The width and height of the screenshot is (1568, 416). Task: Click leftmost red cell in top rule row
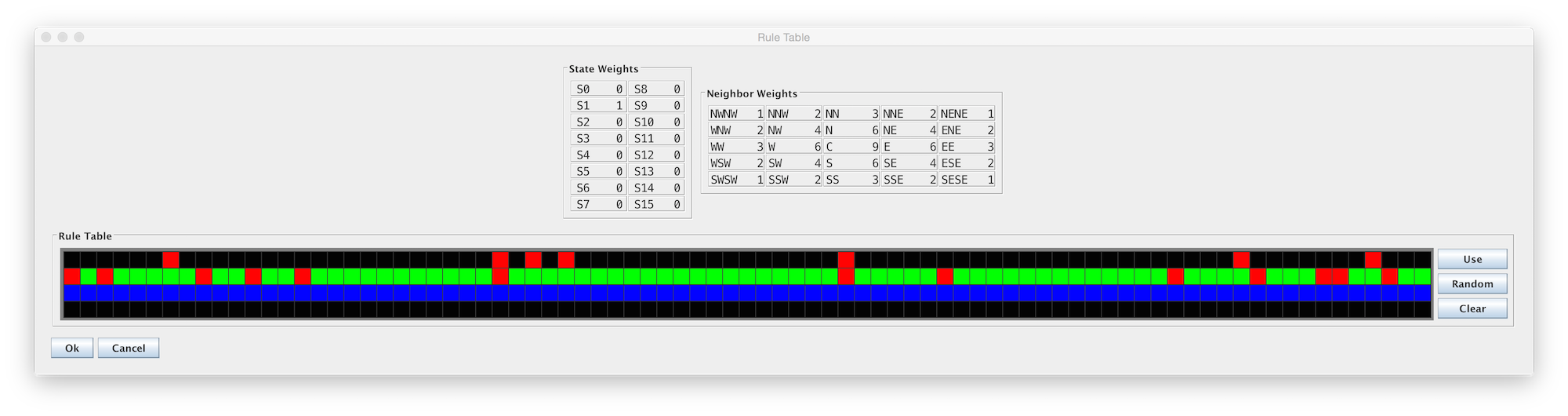point(171,260)
